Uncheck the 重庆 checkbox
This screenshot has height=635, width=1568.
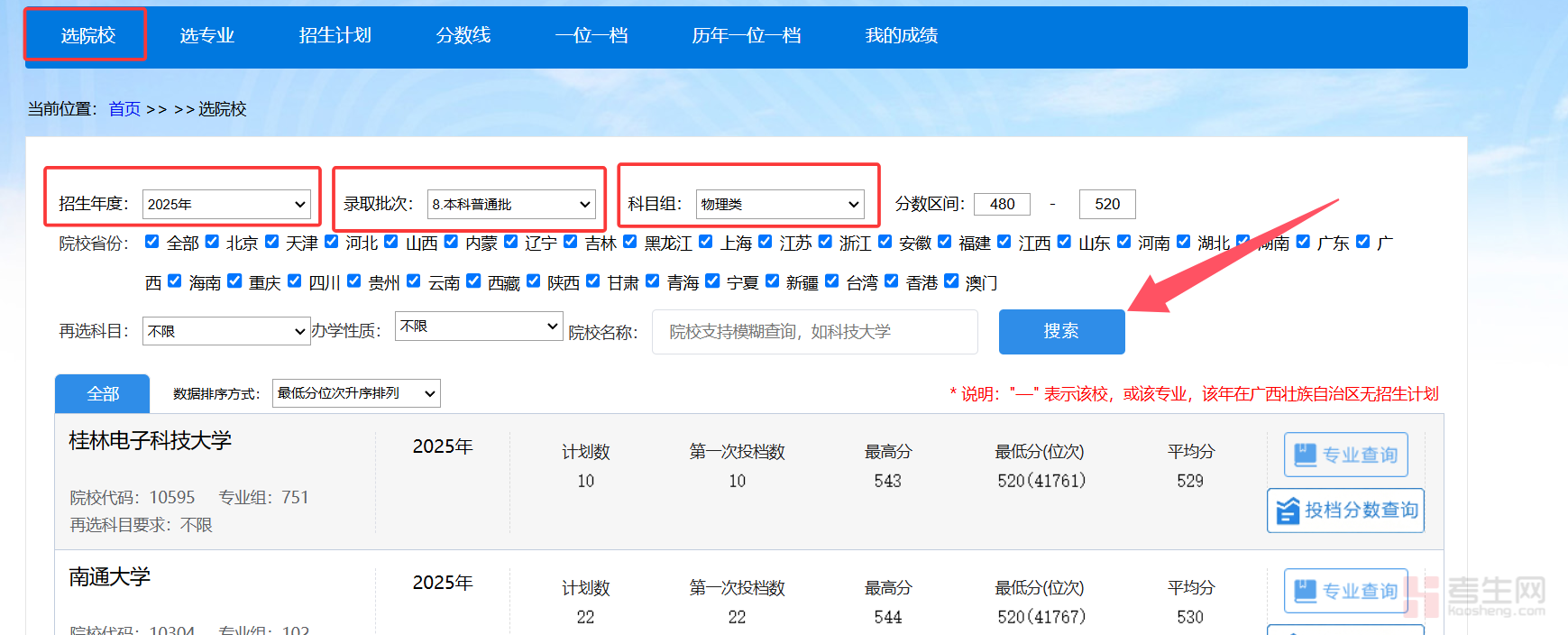click(x=234, y=281)
